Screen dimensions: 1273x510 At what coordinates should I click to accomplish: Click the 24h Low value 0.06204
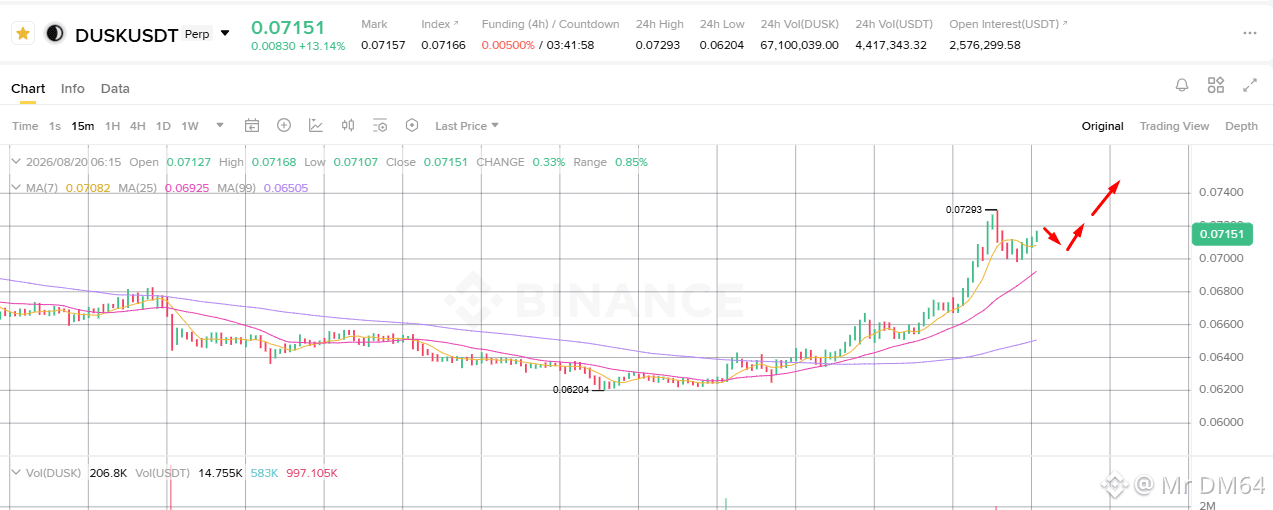pos(722,45)
